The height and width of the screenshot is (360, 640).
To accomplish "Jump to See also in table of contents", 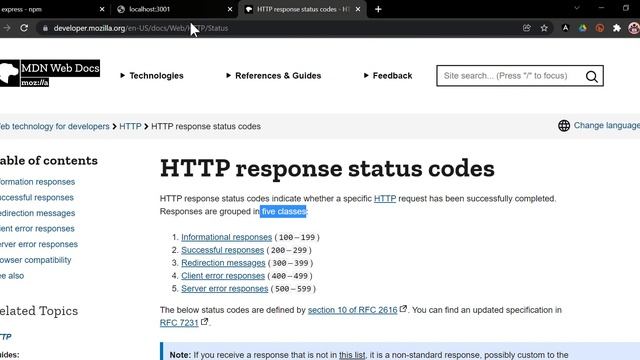I will 12,276.
